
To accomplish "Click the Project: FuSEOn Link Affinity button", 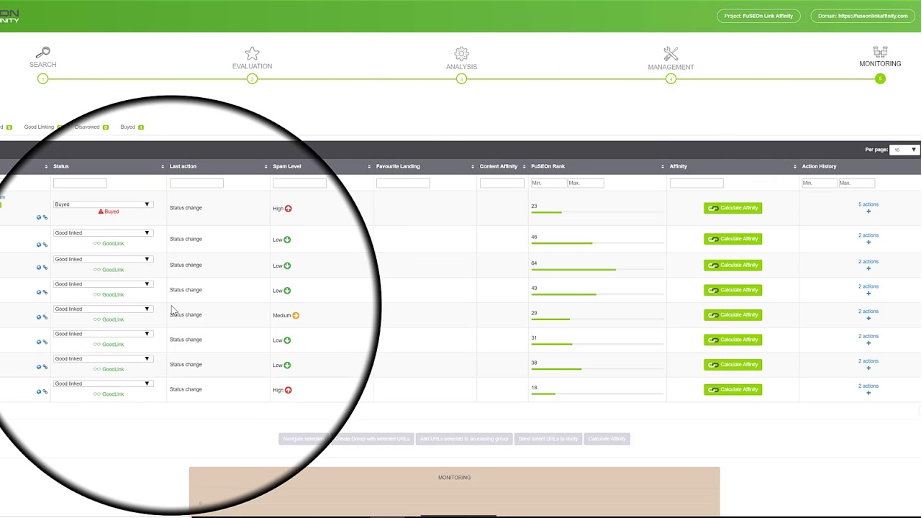I will 760,16.
